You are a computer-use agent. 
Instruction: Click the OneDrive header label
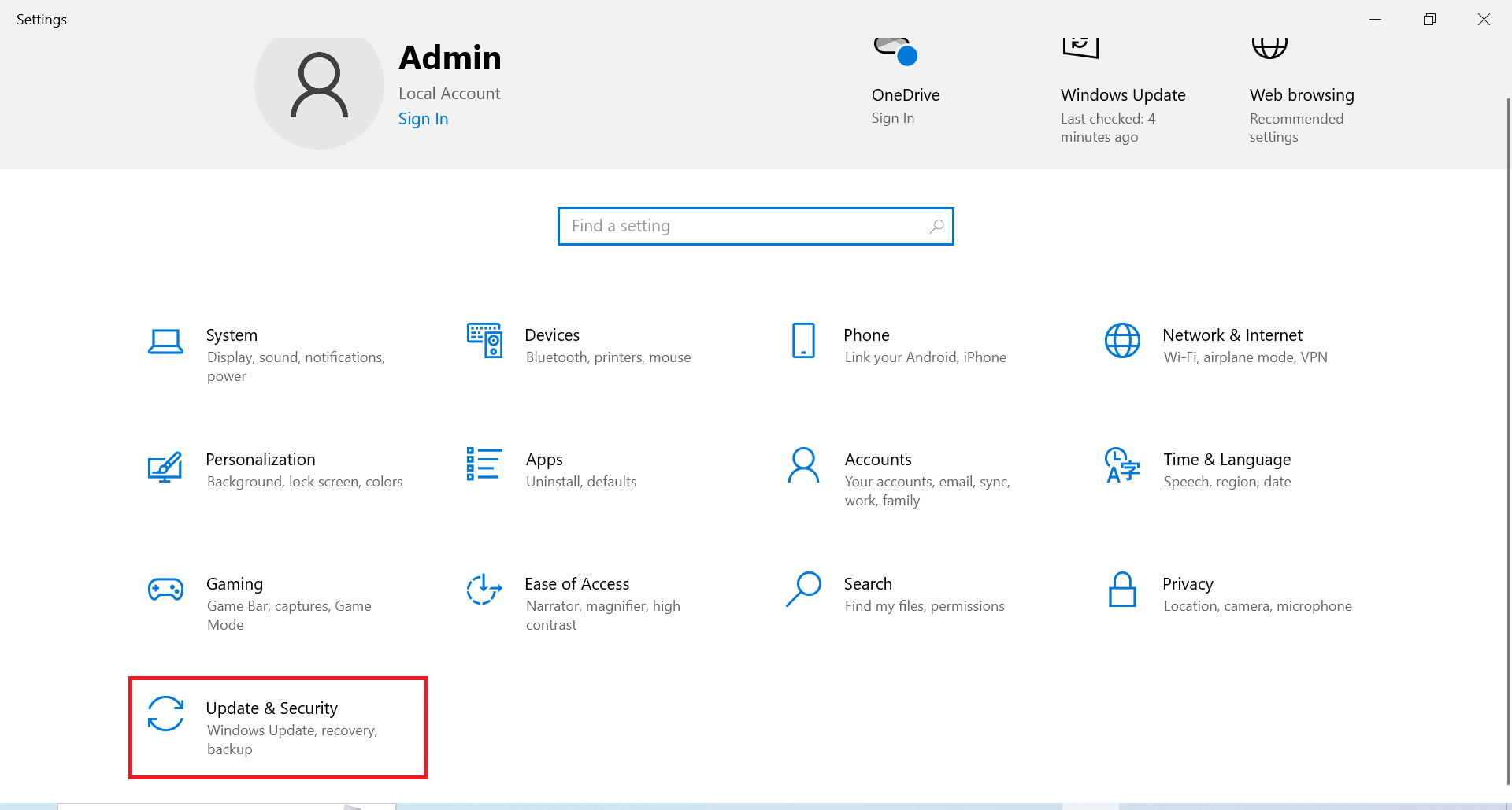pos(906,95)
